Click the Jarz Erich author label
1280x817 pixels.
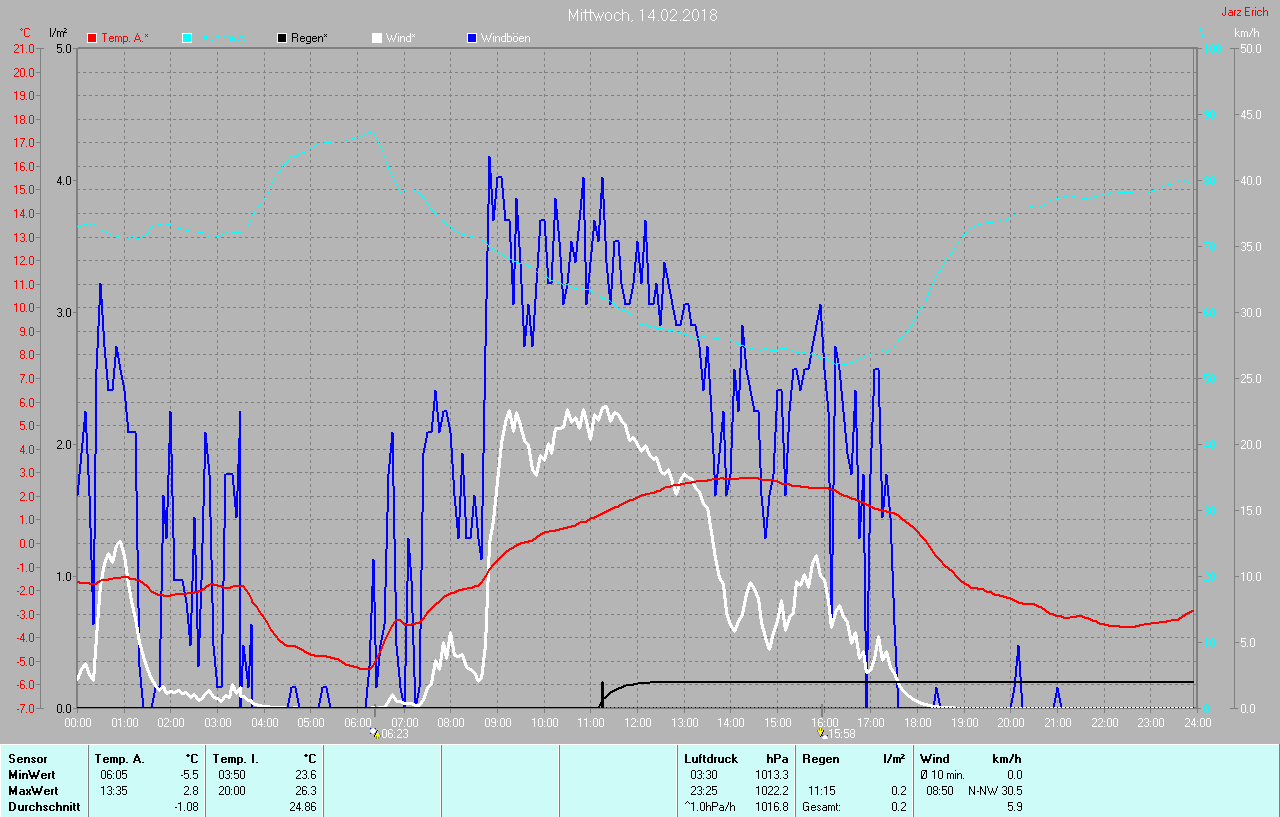(1244, 12)
